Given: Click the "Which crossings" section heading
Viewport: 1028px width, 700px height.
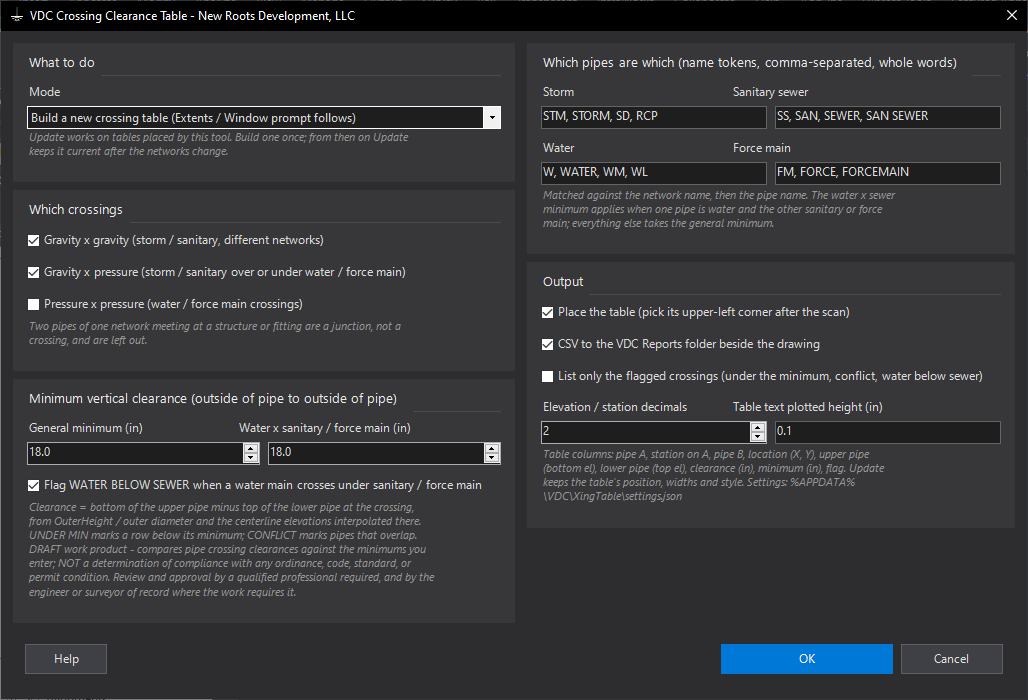Looking at the screenshot, I should pos(75,210).
